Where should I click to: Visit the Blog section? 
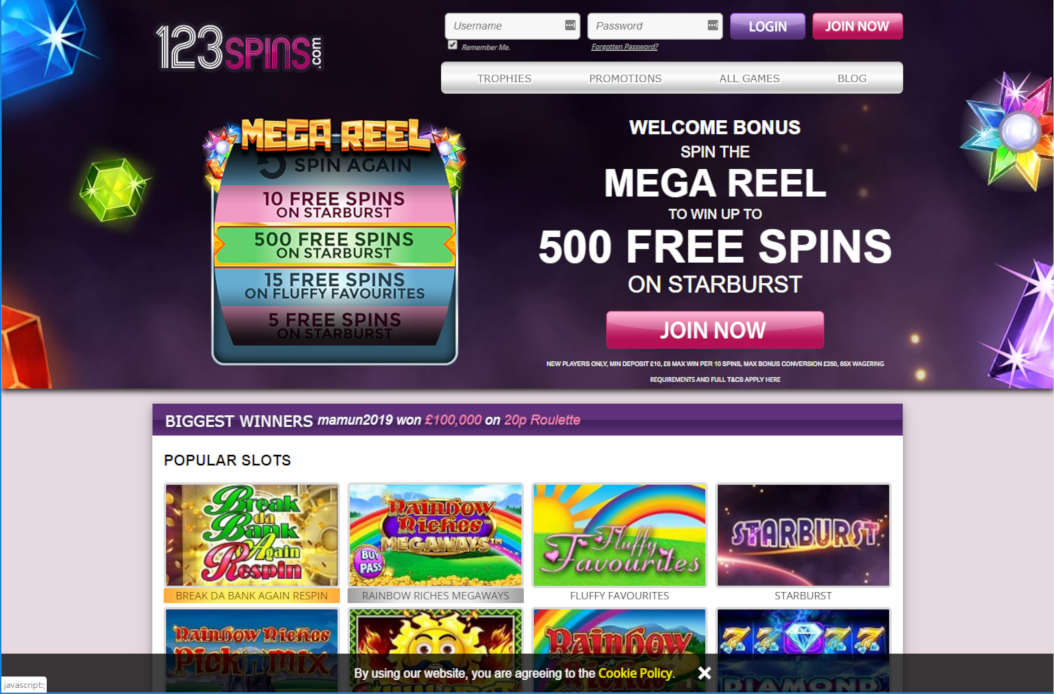pos(852,79)
